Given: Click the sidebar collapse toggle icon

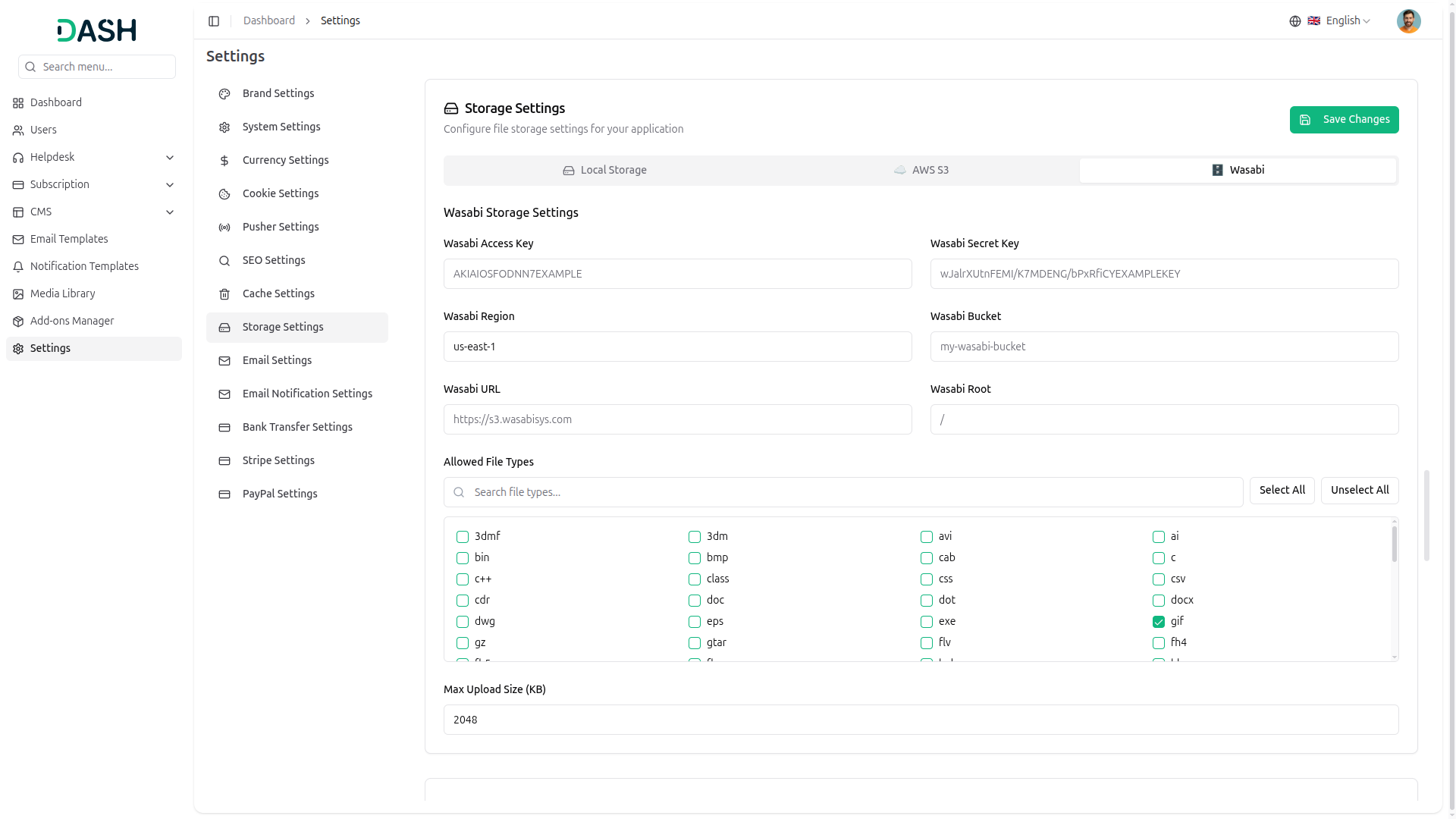Looking at the screenshot, I should pyautogui.click(x=214, y=21).
